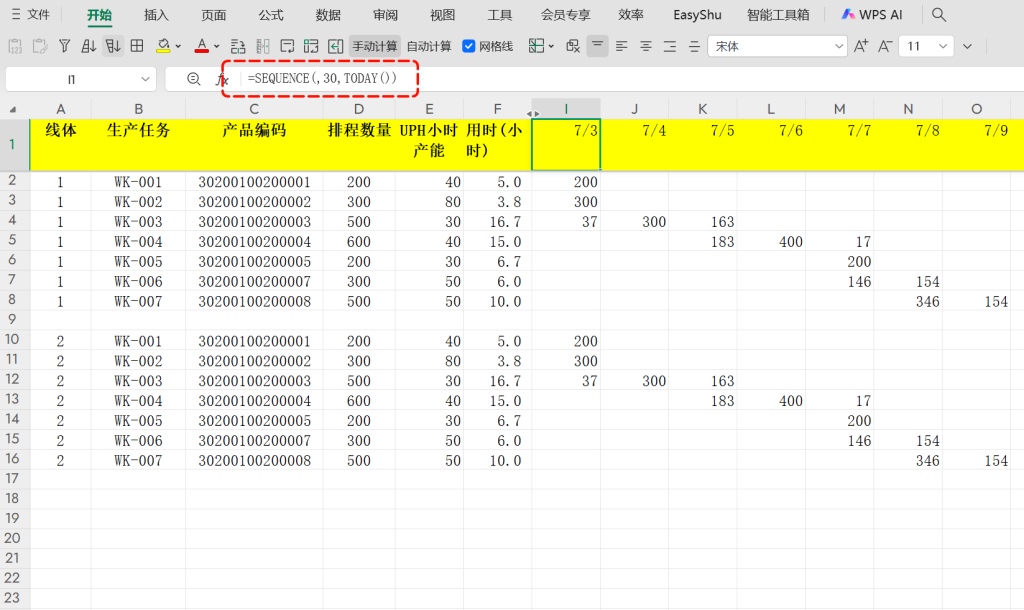Viewport: 1024px width, 610px height.
Task: Open the 公式 ribbon tab
Action: (x=270, y=14)
